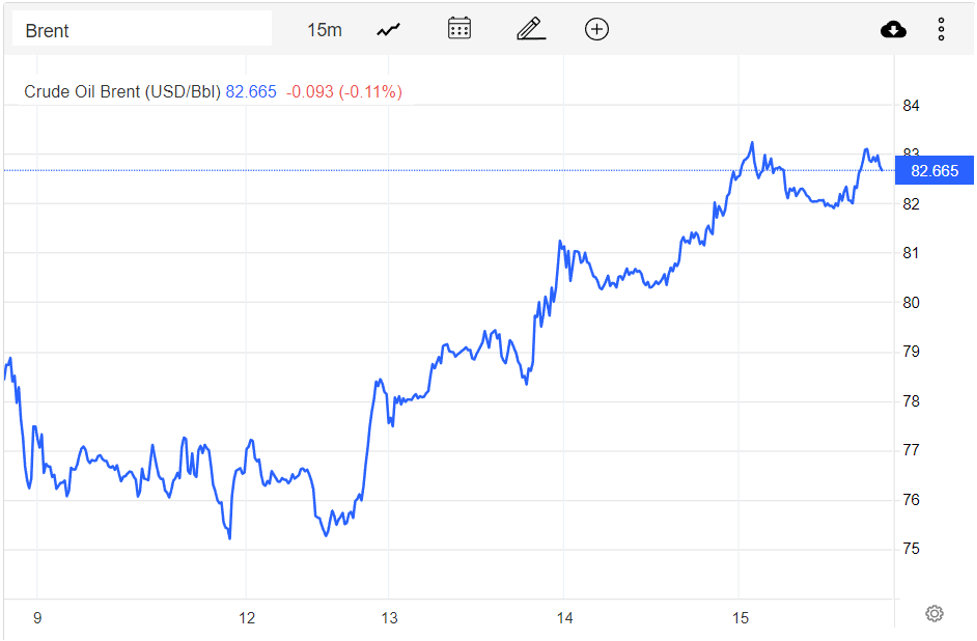Open the export options via download icon
Screen dimensions: 977x641
[x=892, y=28]
